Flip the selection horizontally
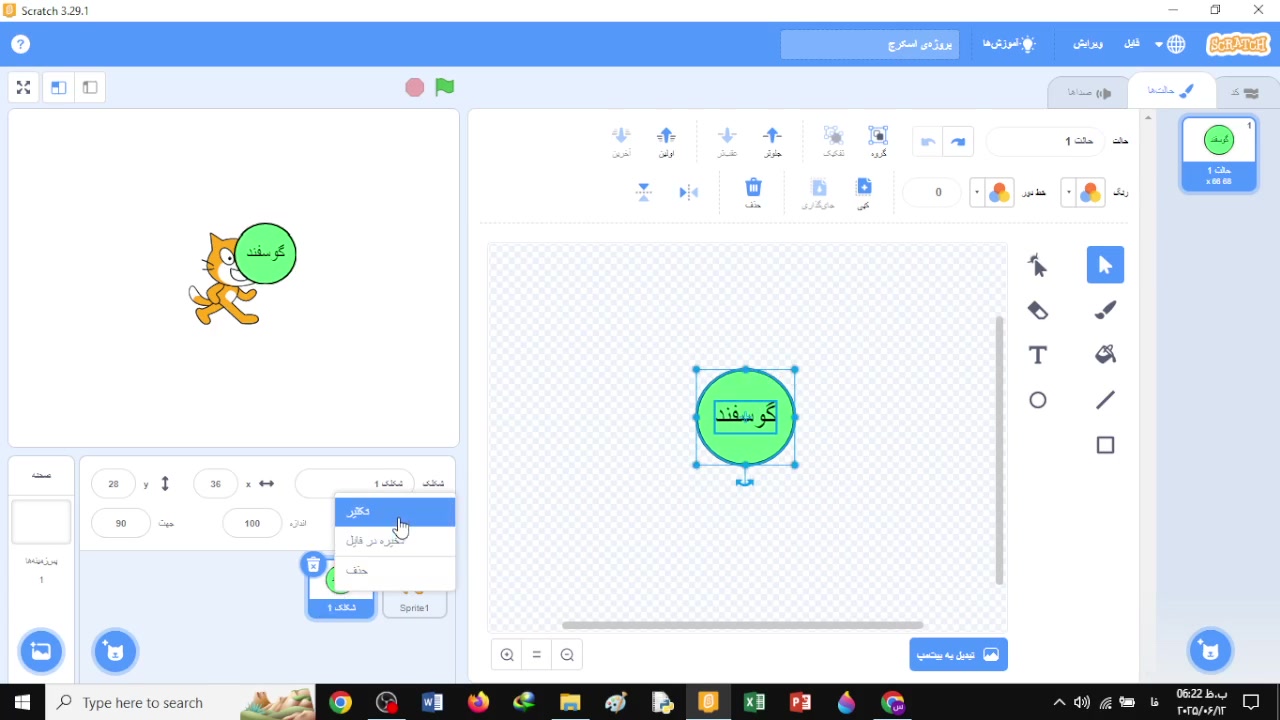Image resolution: width=1280 pixels, height=720 pixels. (689, 192)
